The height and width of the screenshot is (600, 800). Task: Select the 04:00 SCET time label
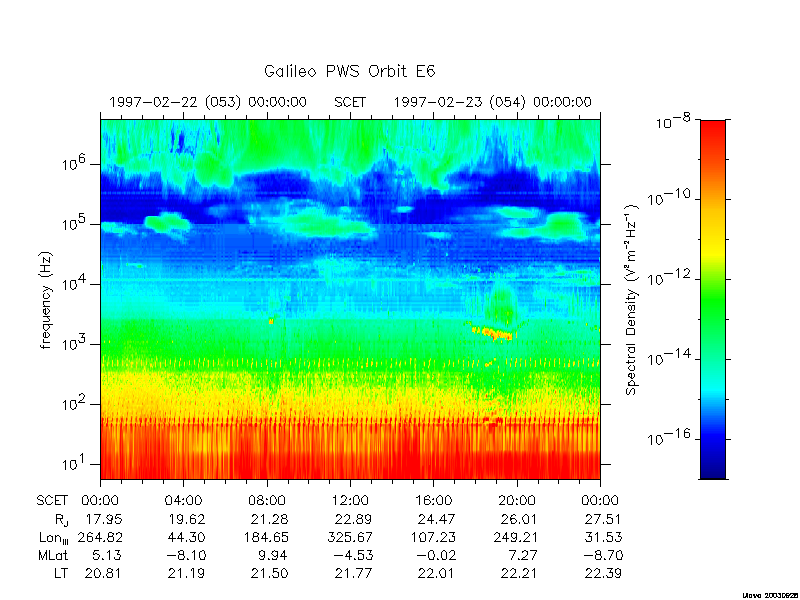point(184,501)
